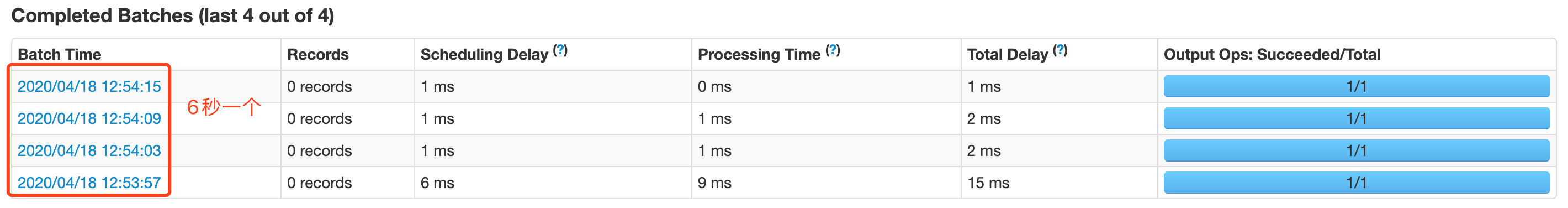
Task: Click the 9 ms processing time cell
Action: 714,183
